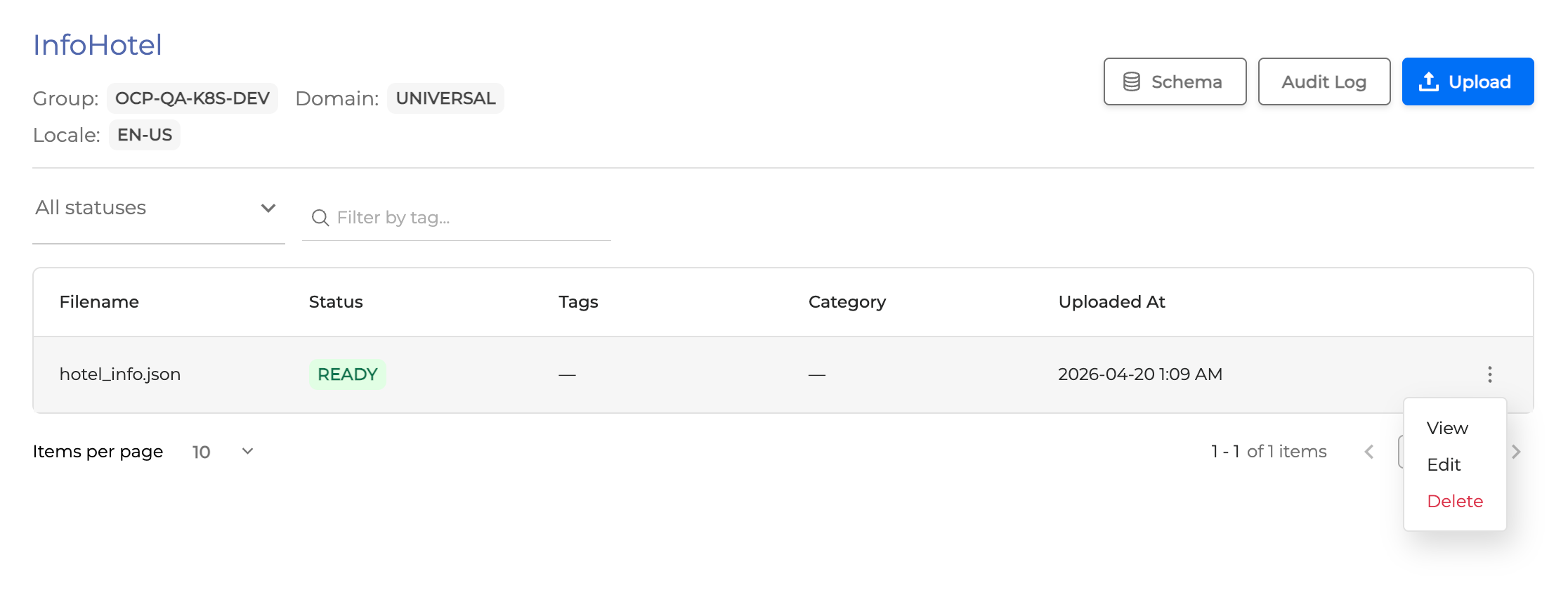This screenshot has height=614, width=1568.
Task: Go to the next page arrow
Action: (x=1516, y=452)
